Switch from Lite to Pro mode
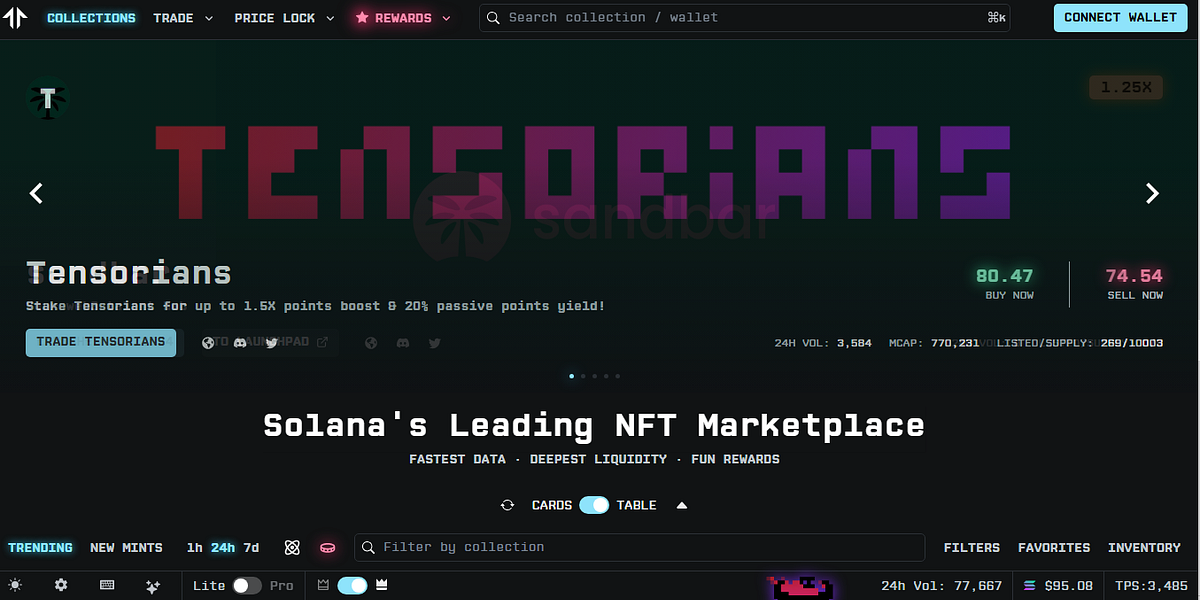The image size is (1200, 600). (x=244, y=585)
